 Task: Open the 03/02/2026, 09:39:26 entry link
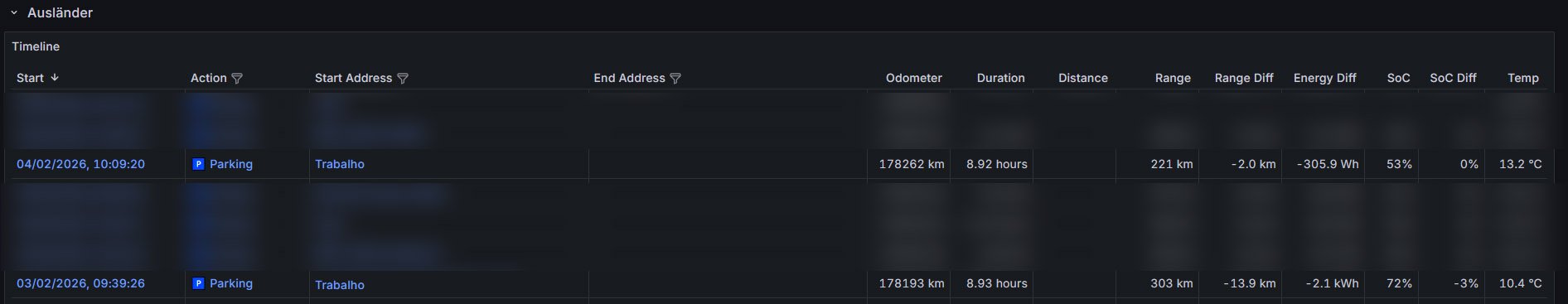coord(80,283)
